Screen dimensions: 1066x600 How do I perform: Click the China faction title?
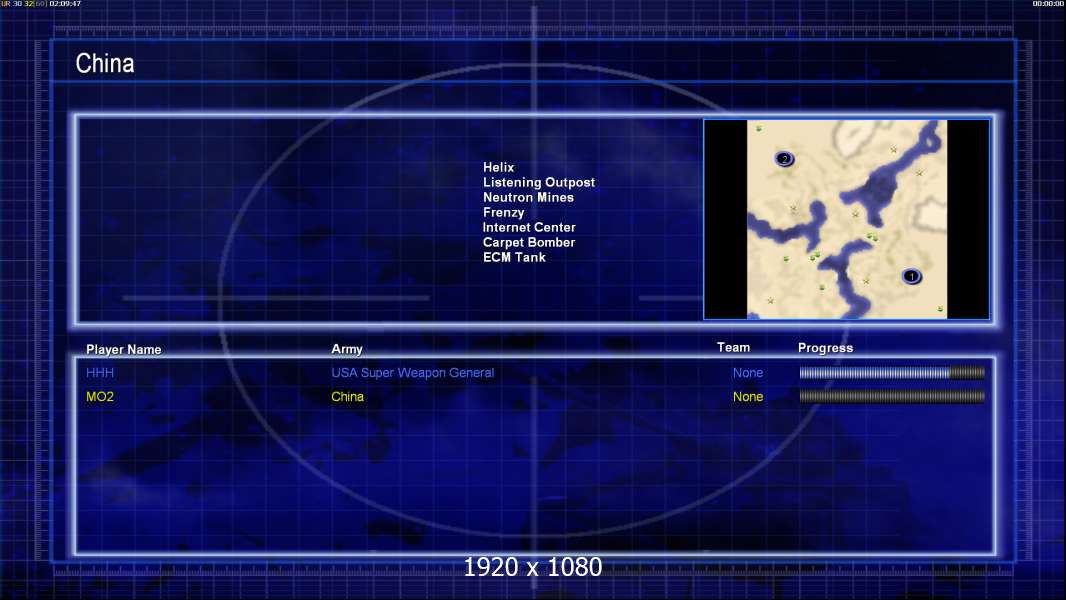click(105, 64)
